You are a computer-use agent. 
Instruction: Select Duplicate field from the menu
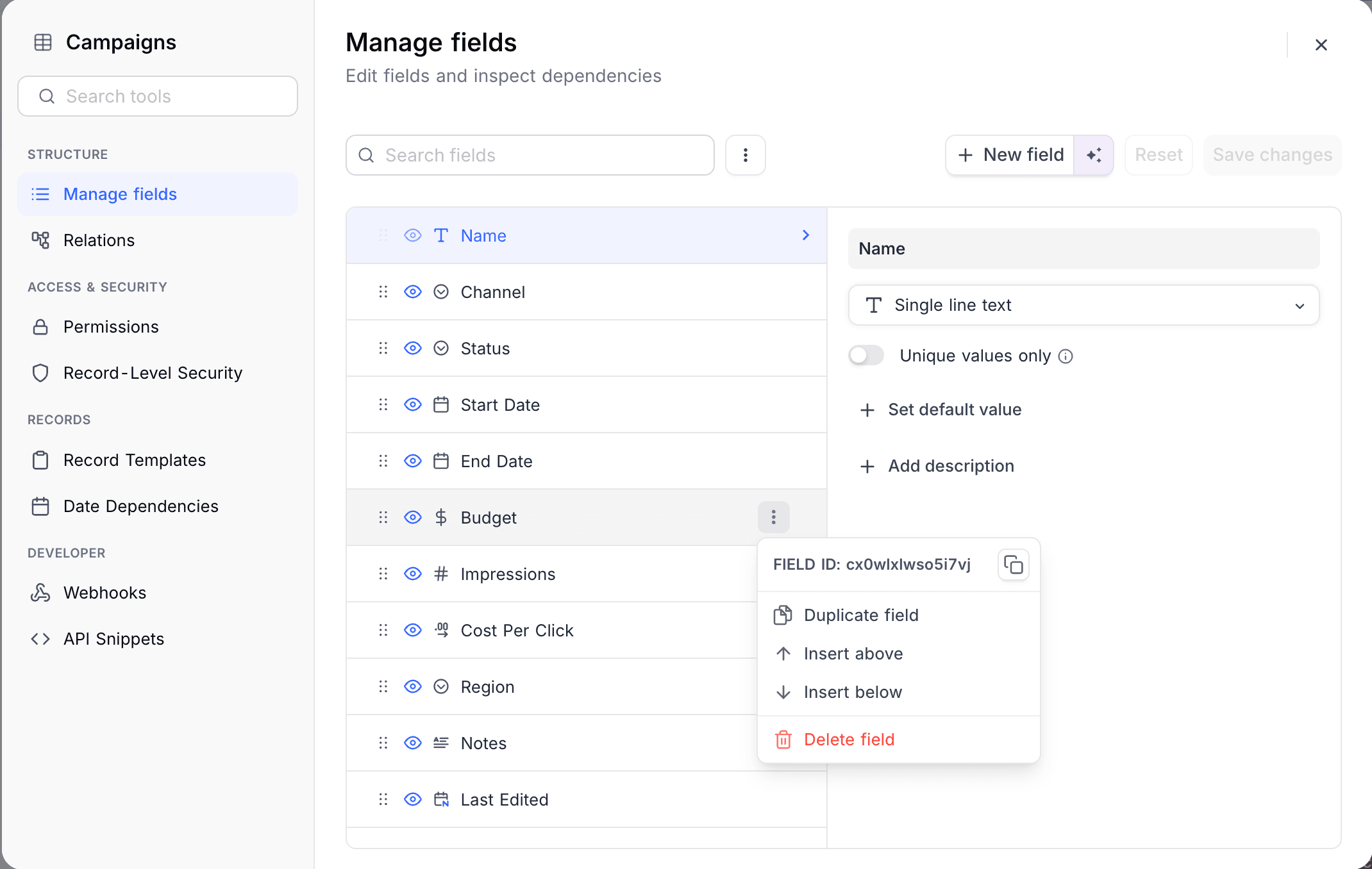tap(898, 615)
